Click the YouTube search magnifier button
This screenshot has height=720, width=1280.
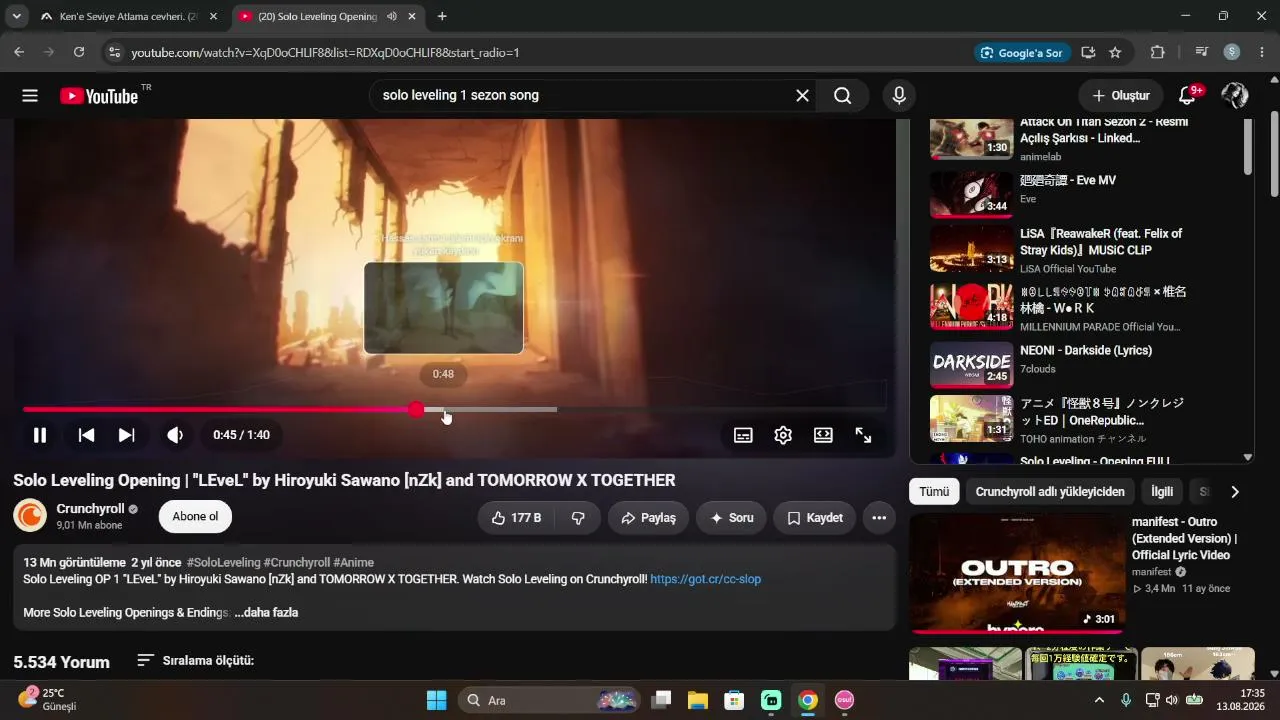point(843,96)
